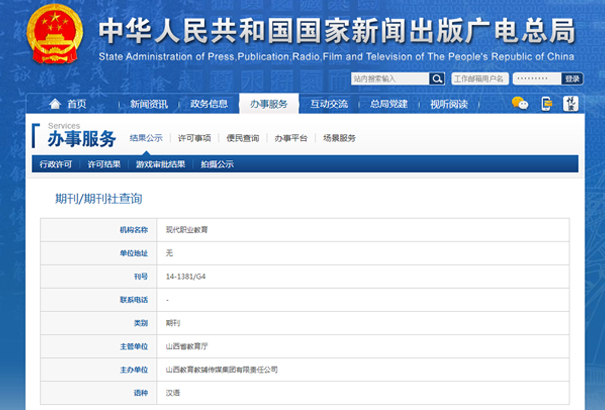The image size is (605, 410).
Task: Open the mobile phone version icon
Action: click(x=547, y=104)
